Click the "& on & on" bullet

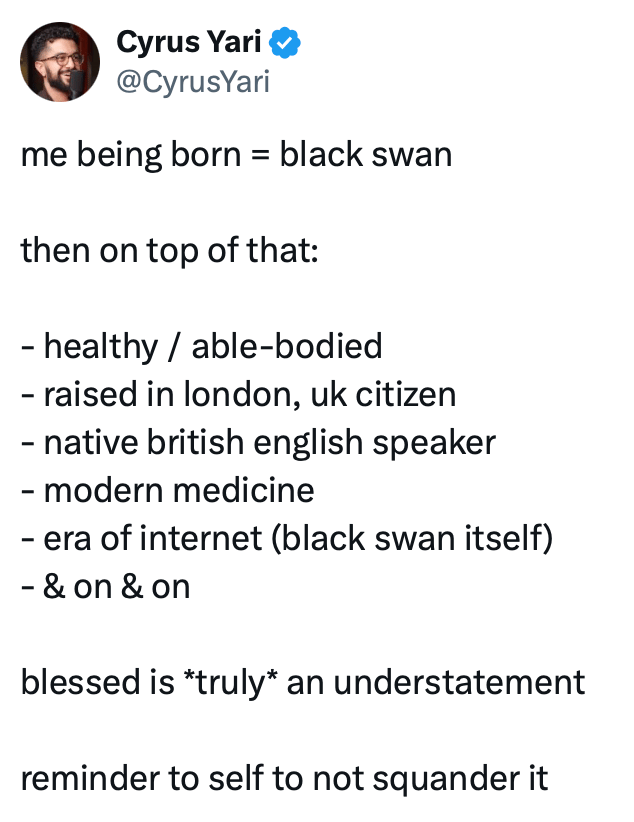[x=105, y=586]
